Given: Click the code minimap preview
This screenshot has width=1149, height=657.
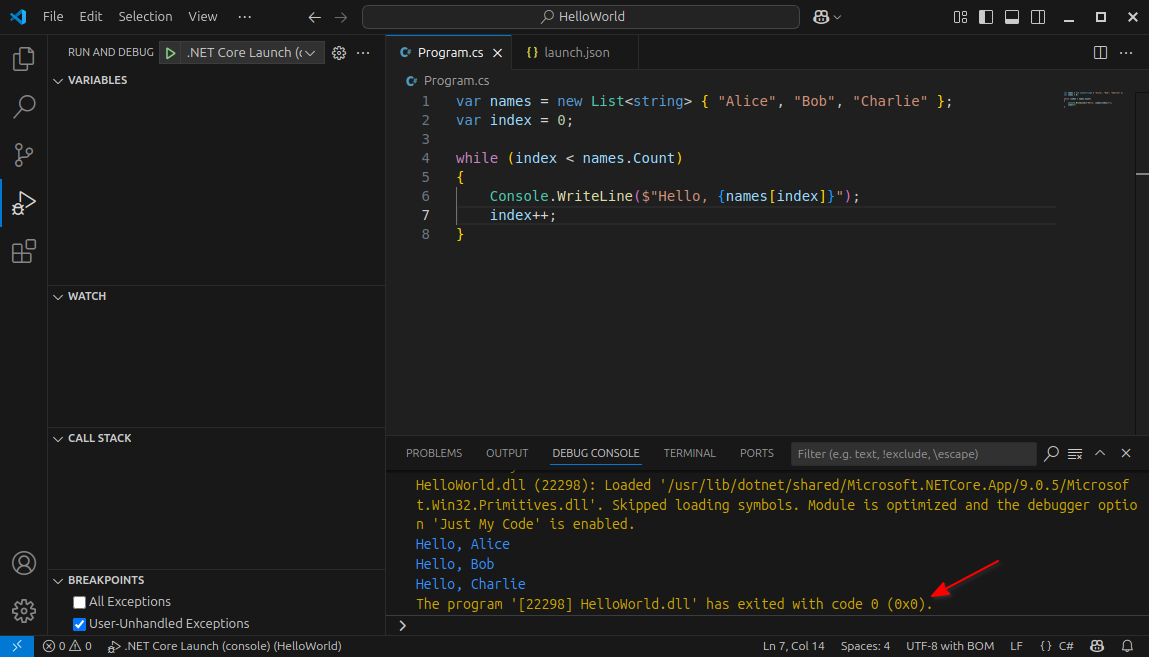Looking at the screenshot, I should [x=1093, y=99].
